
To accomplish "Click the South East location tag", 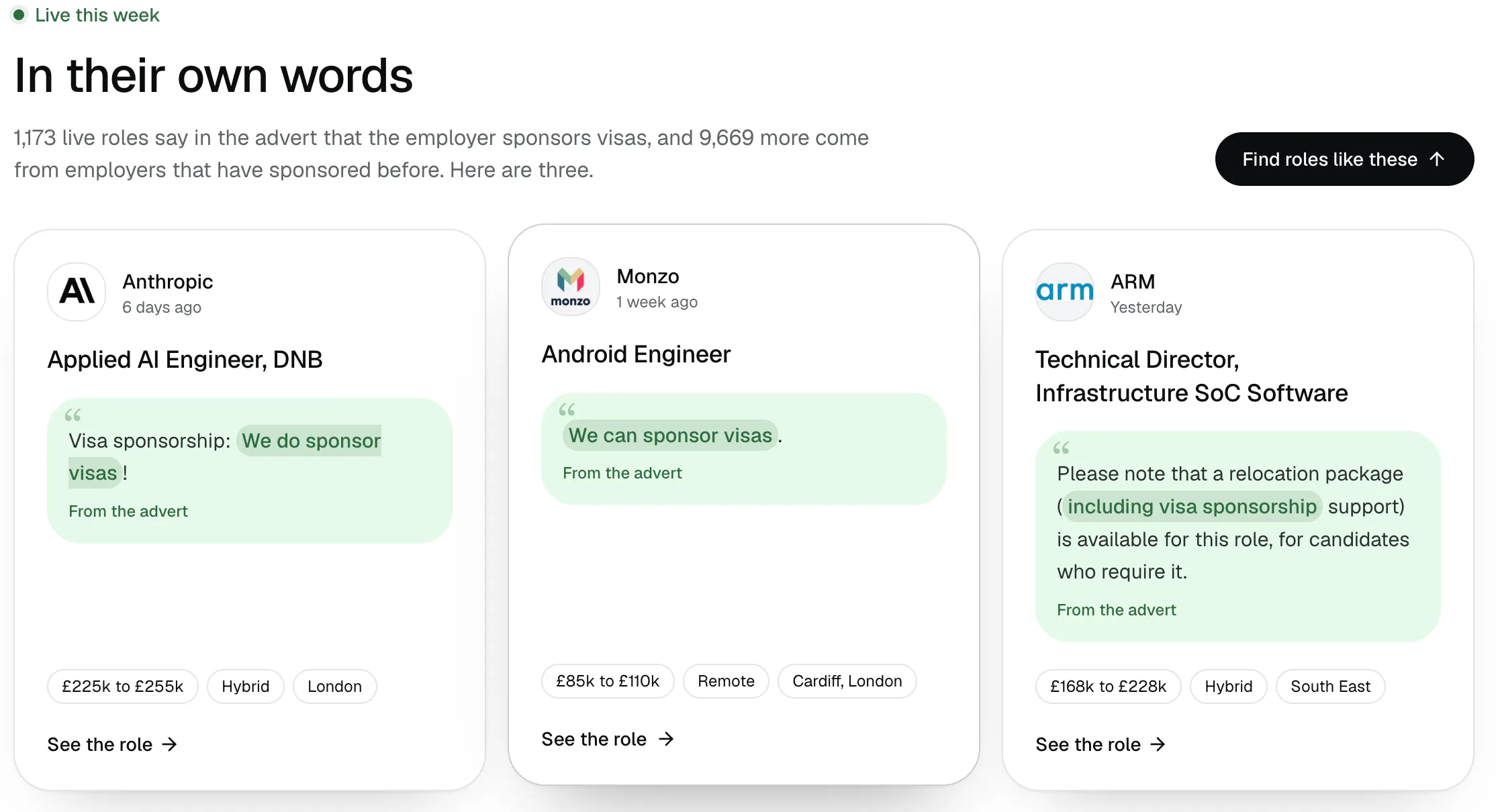I will [1331, 687].
